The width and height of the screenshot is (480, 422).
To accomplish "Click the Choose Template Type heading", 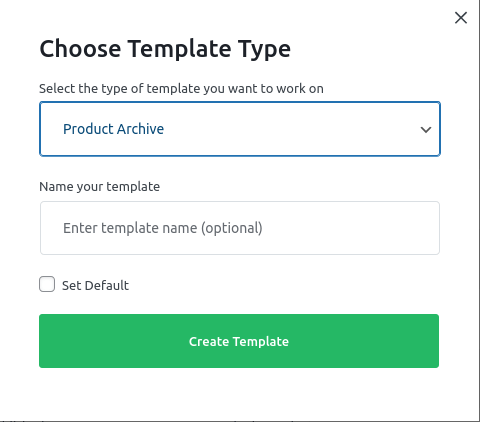I will 165,49.
